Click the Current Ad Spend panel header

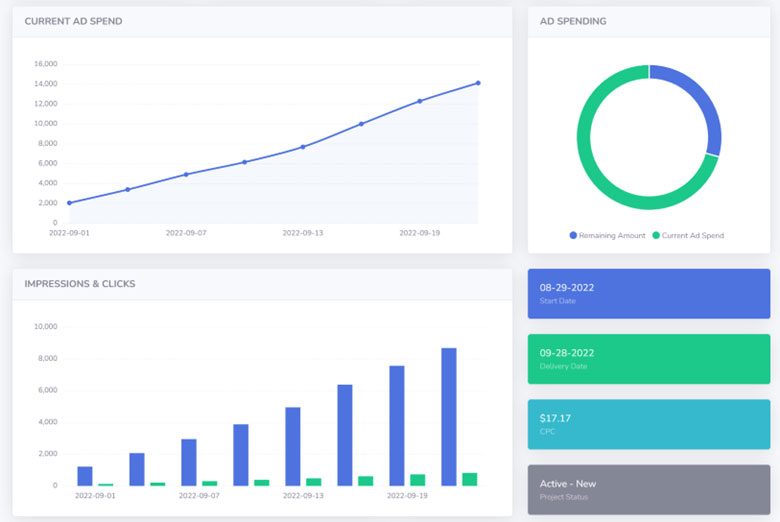click(73, 21)
